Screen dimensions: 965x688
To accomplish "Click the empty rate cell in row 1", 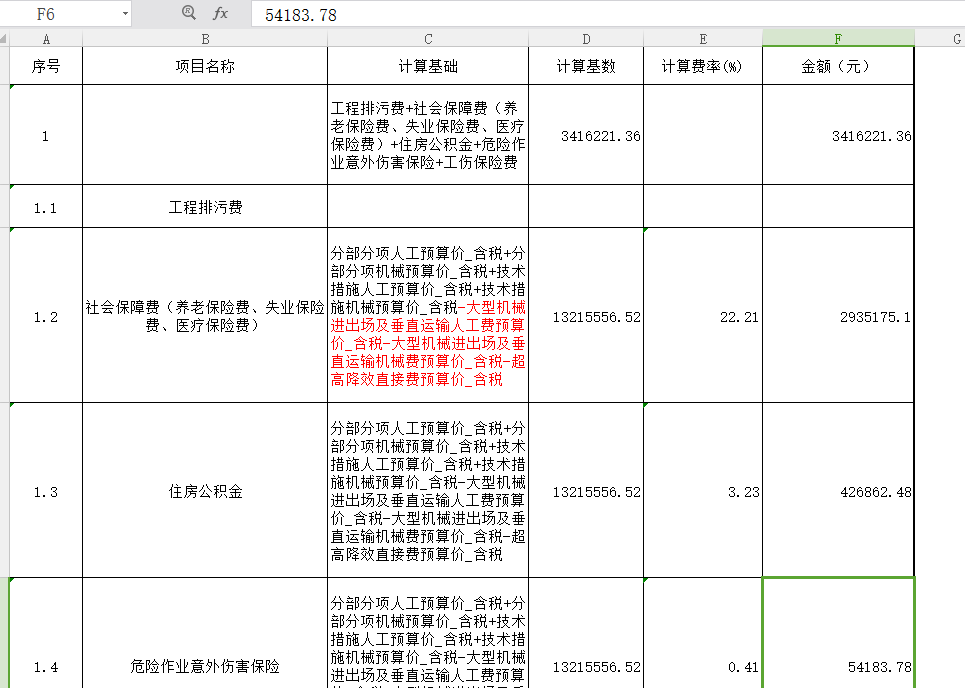I will coord(703,135).
